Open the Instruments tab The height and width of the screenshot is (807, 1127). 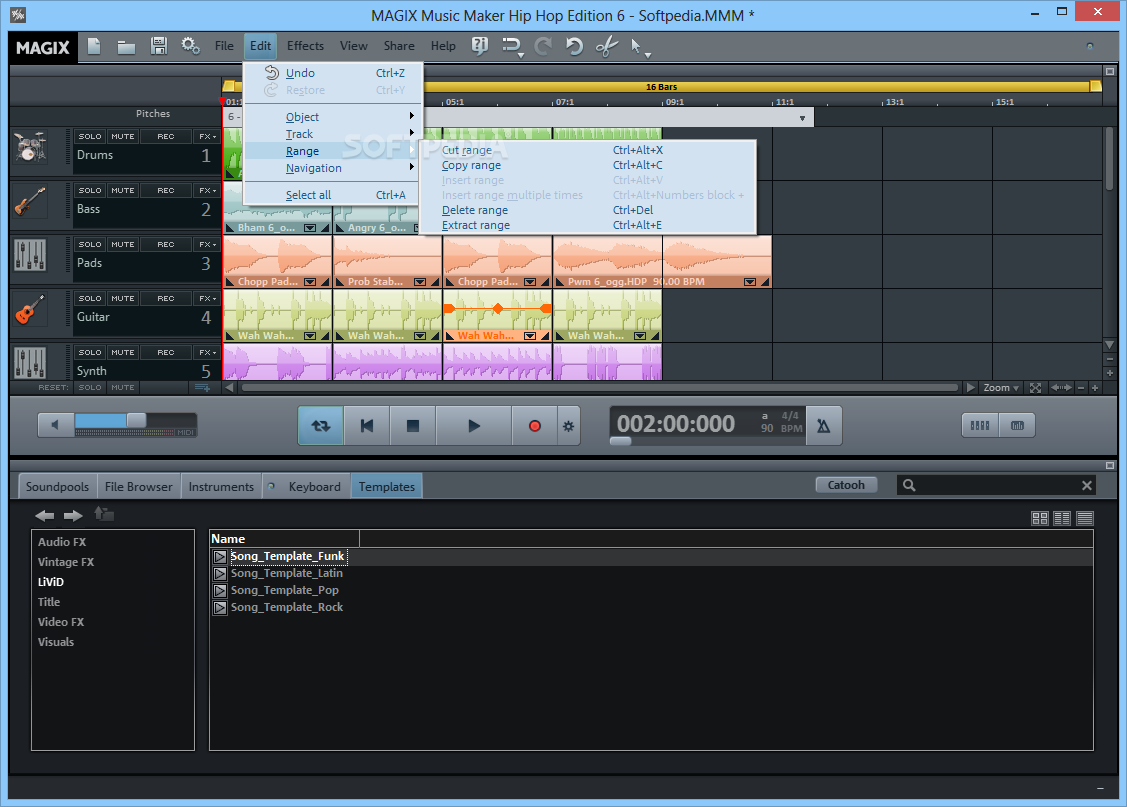click(x=221, y=486)
